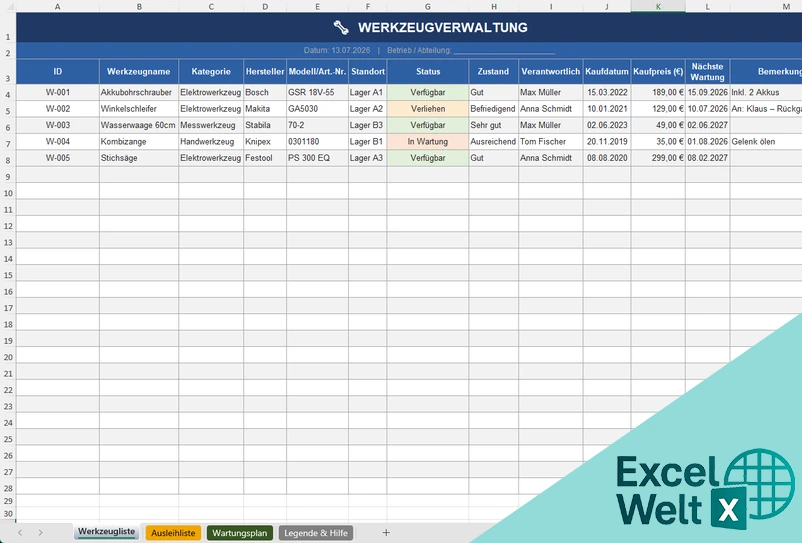Select the Akkubohrschrauber cell

coord(139,93)
